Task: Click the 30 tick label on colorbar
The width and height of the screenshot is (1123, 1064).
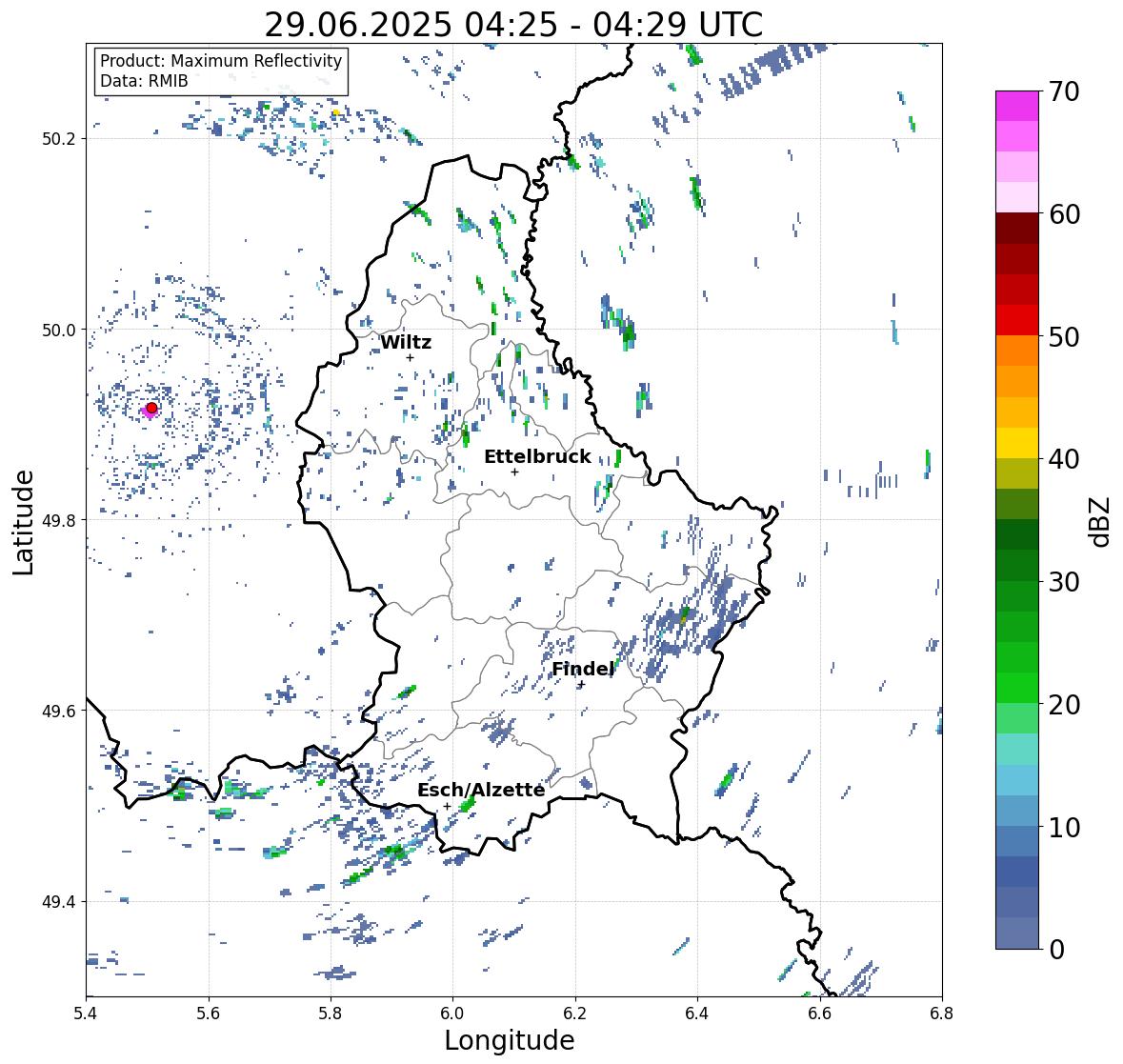Action: point(1064,582)
